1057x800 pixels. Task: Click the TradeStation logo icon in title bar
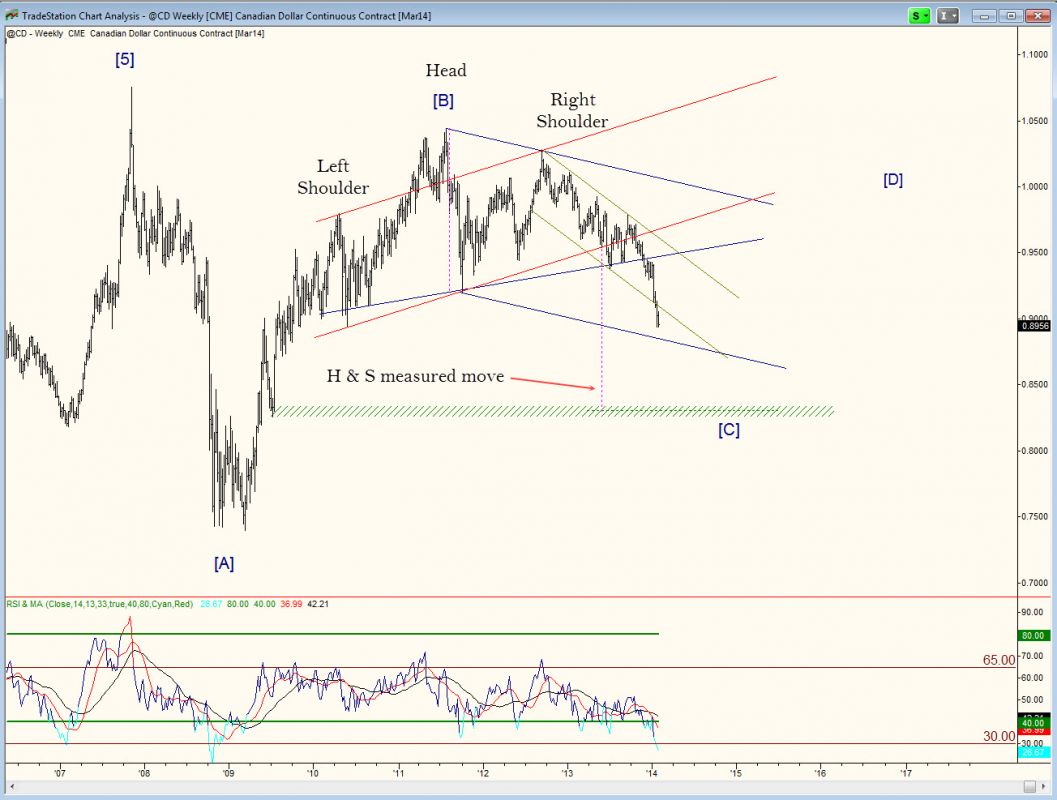tap(11, 15)
